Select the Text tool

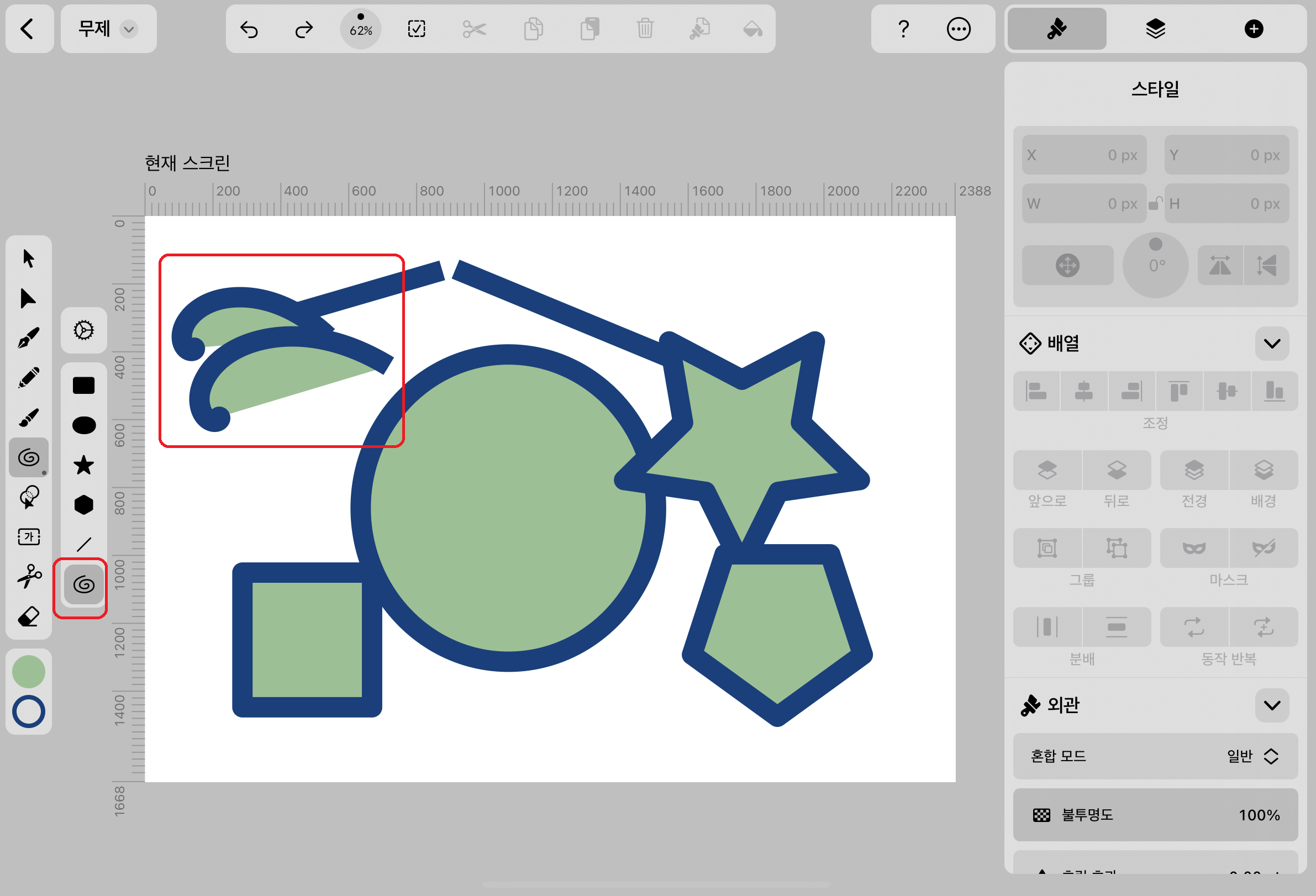[28, 536]
